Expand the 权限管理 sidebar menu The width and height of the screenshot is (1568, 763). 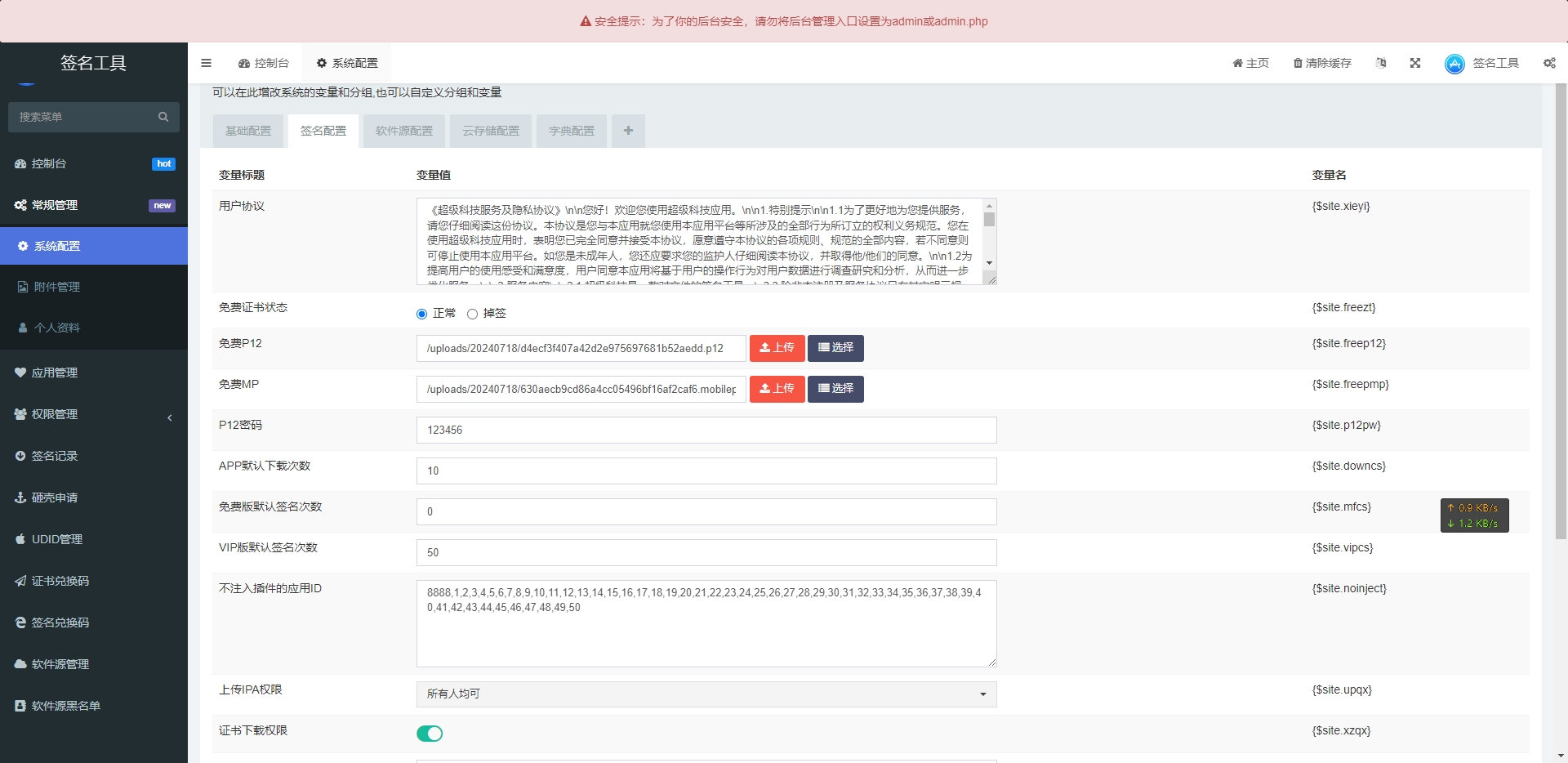94,414
